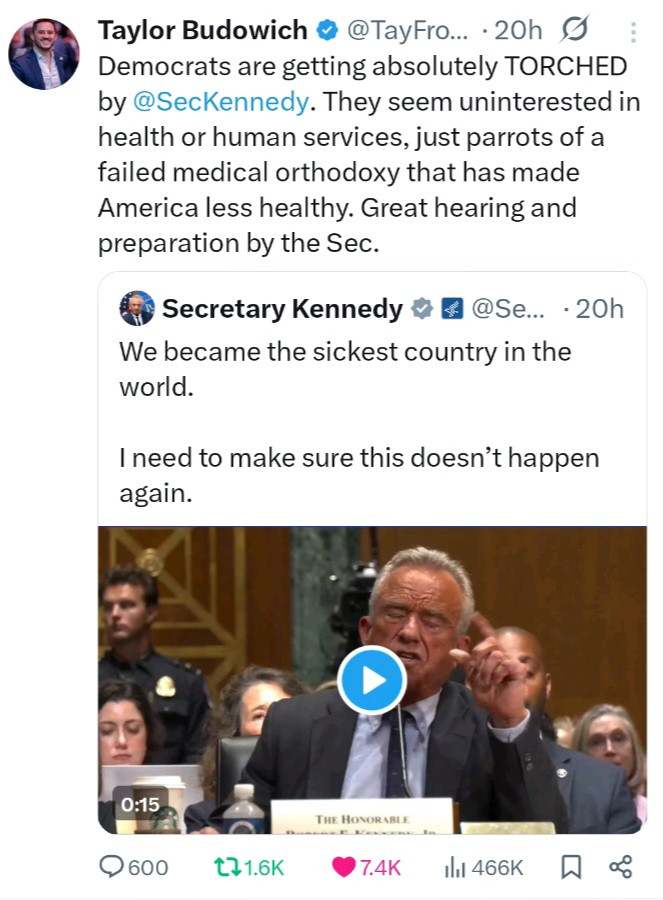The height and width of the screenshot is (900, 663).
Task: Click Secretary Kennedy's small avatar
Action: click(x=137, y=309)
